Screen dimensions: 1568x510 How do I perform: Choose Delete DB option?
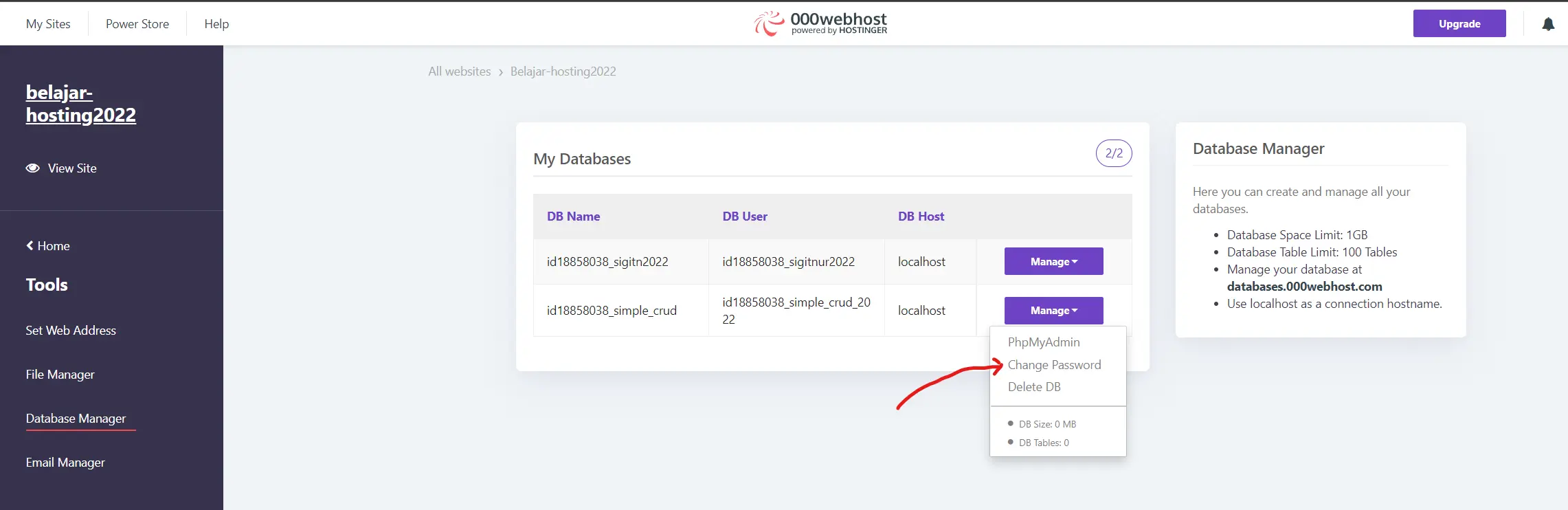pos(1034,387)
